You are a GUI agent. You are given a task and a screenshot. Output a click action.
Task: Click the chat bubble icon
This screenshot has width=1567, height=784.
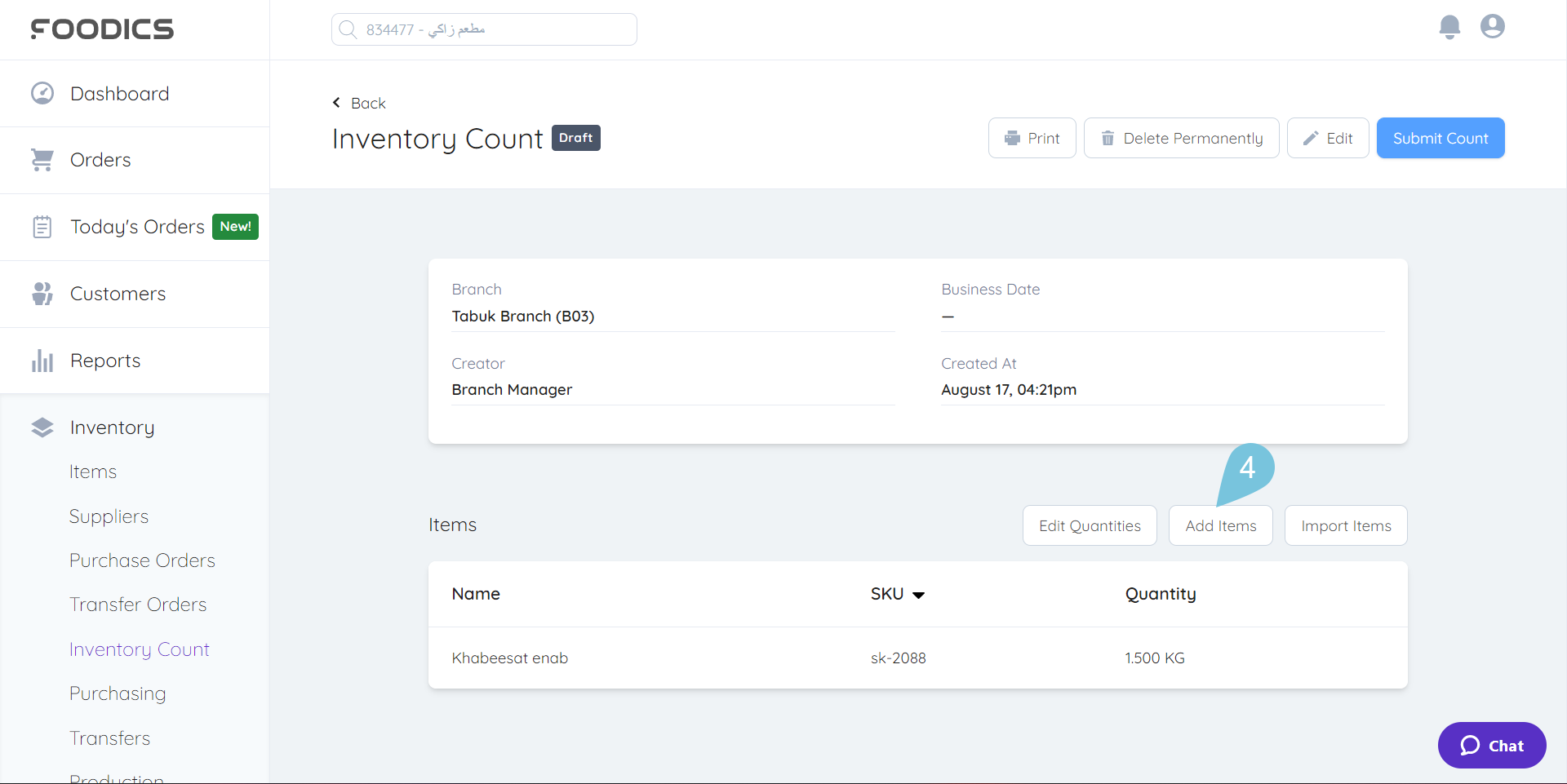click(x=1470, y=746)
